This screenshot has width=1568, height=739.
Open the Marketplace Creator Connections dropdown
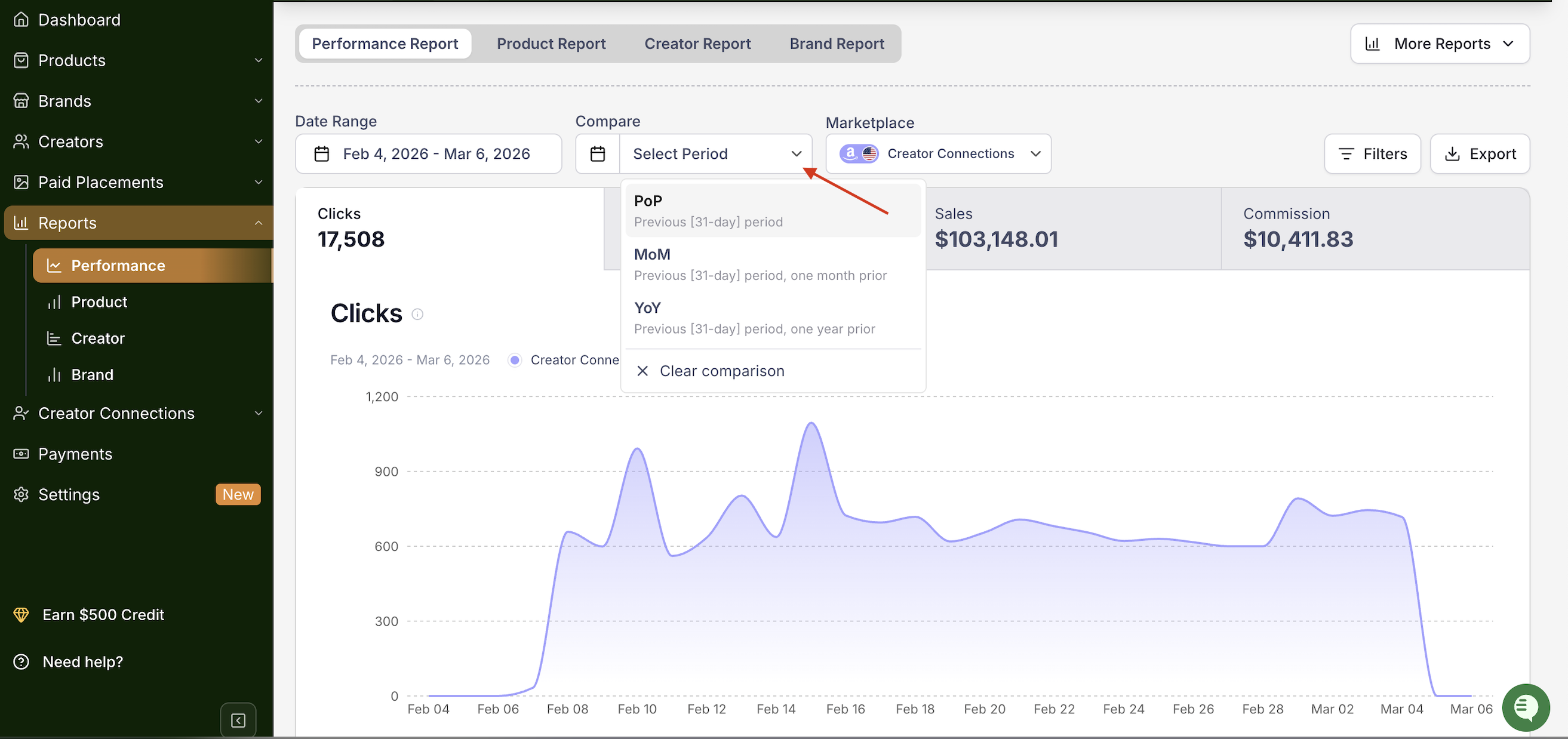(x=938, y=154)
